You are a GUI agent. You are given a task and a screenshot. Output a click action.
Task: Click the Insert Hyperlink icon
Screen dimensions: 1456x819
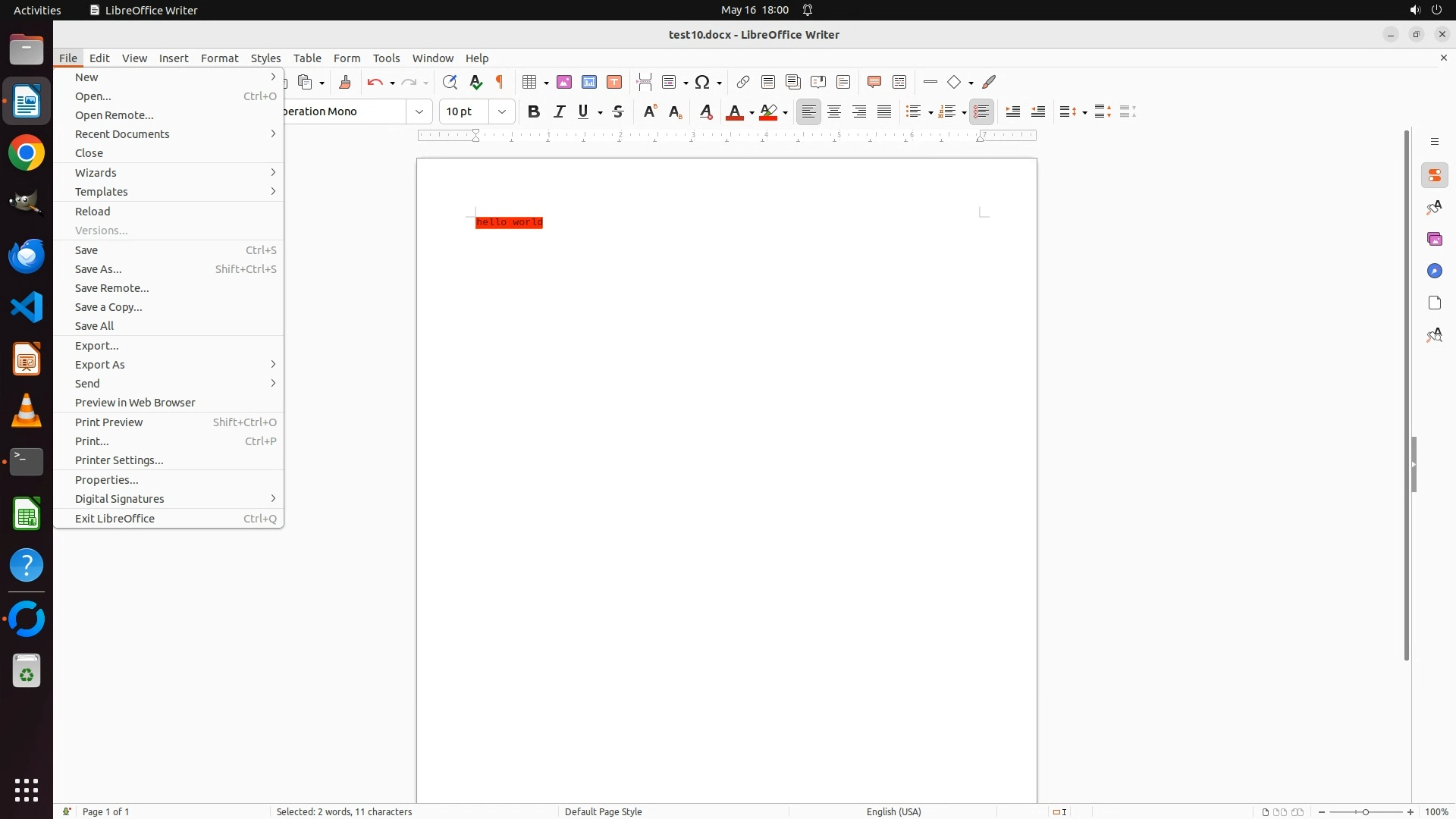(743, 82)
